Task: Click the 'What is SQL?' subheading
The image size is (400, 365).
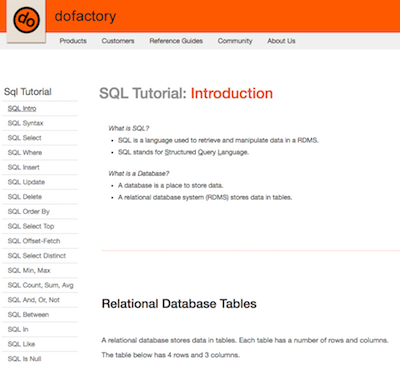Action: [x=129, y=128]
